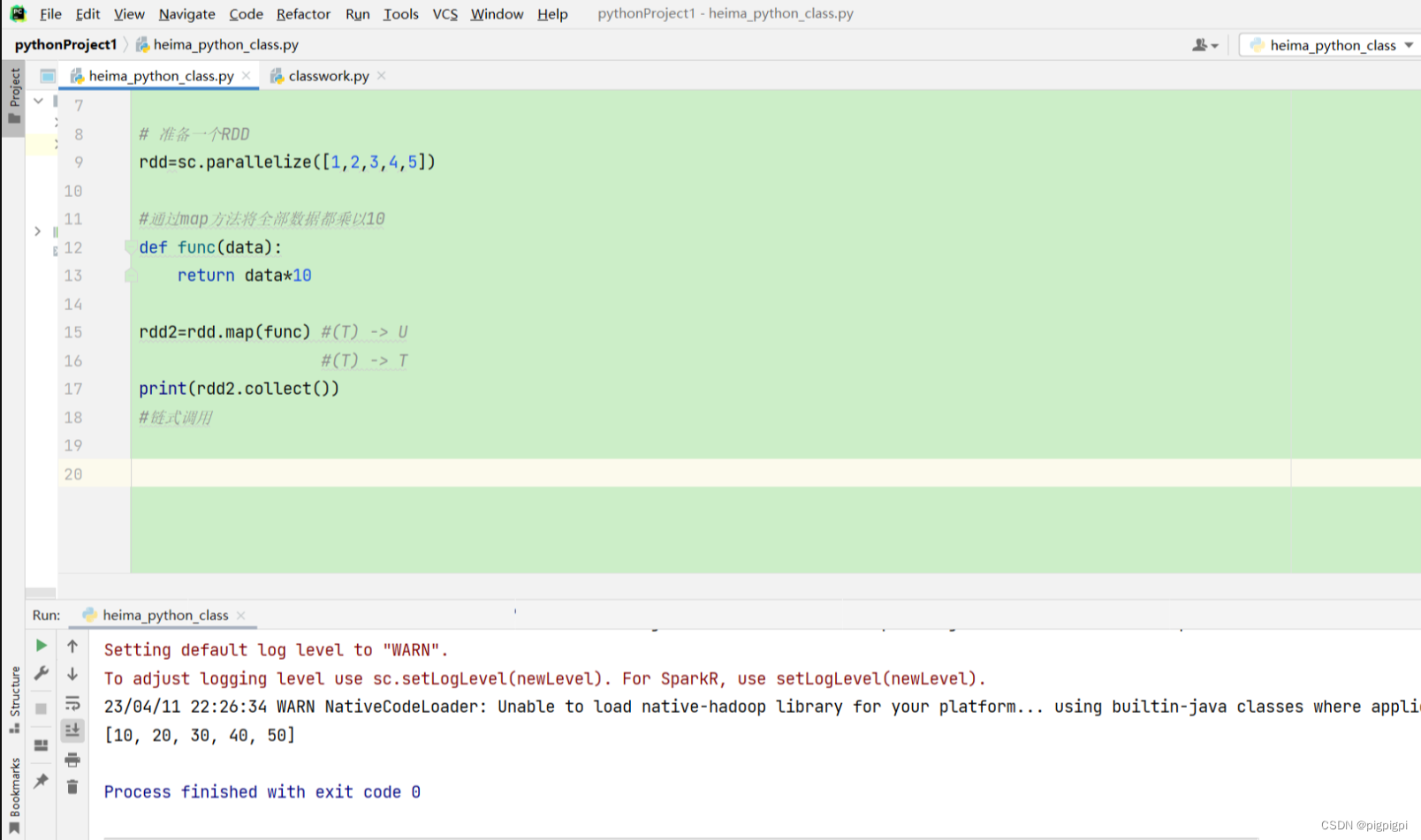Viewport: 1421px width, 840px height.
Task: Click the print console output icon
Action: (x=72, y=760)
